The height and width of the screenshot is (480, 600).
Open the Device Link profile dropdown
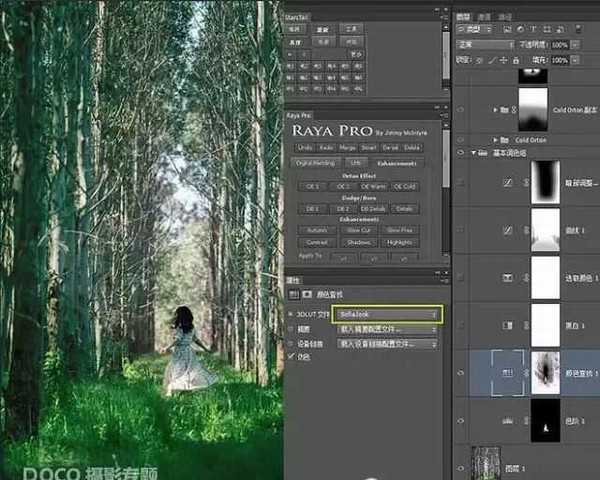pyautogui.click(x=389, y=343)
